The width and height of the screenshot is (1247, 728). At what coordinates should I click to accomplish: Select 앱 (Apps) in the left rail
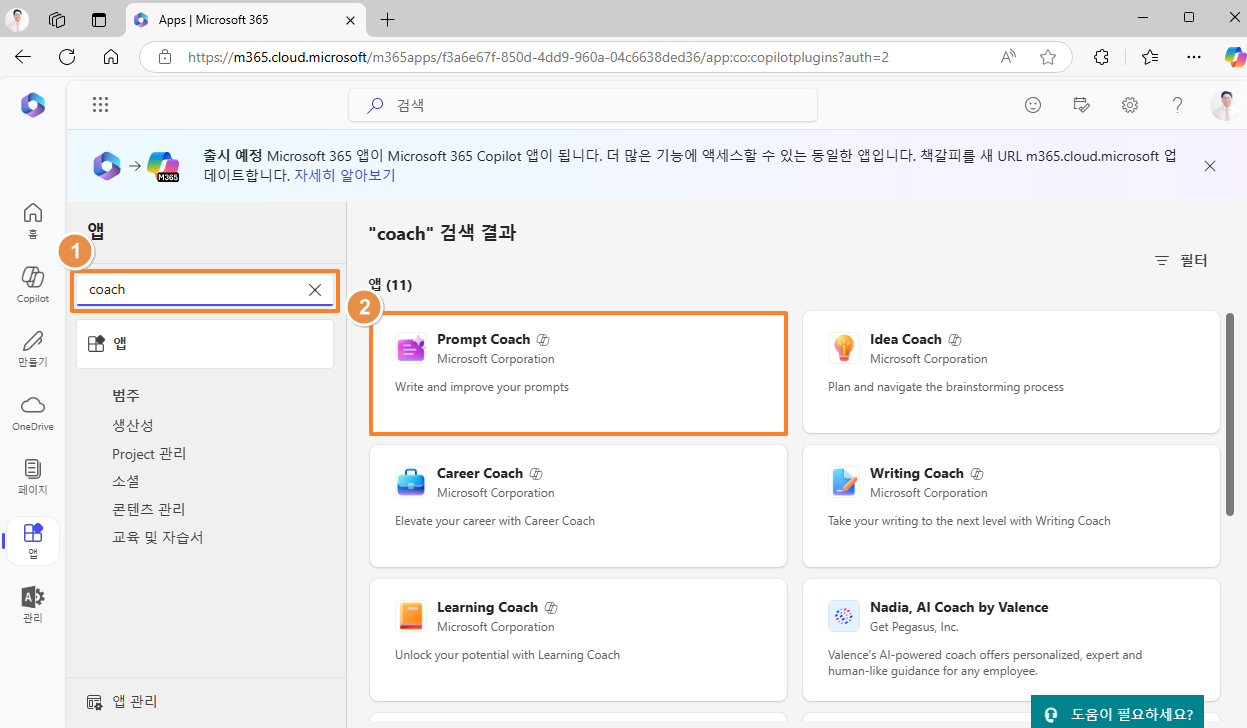[x=33, y=540]
